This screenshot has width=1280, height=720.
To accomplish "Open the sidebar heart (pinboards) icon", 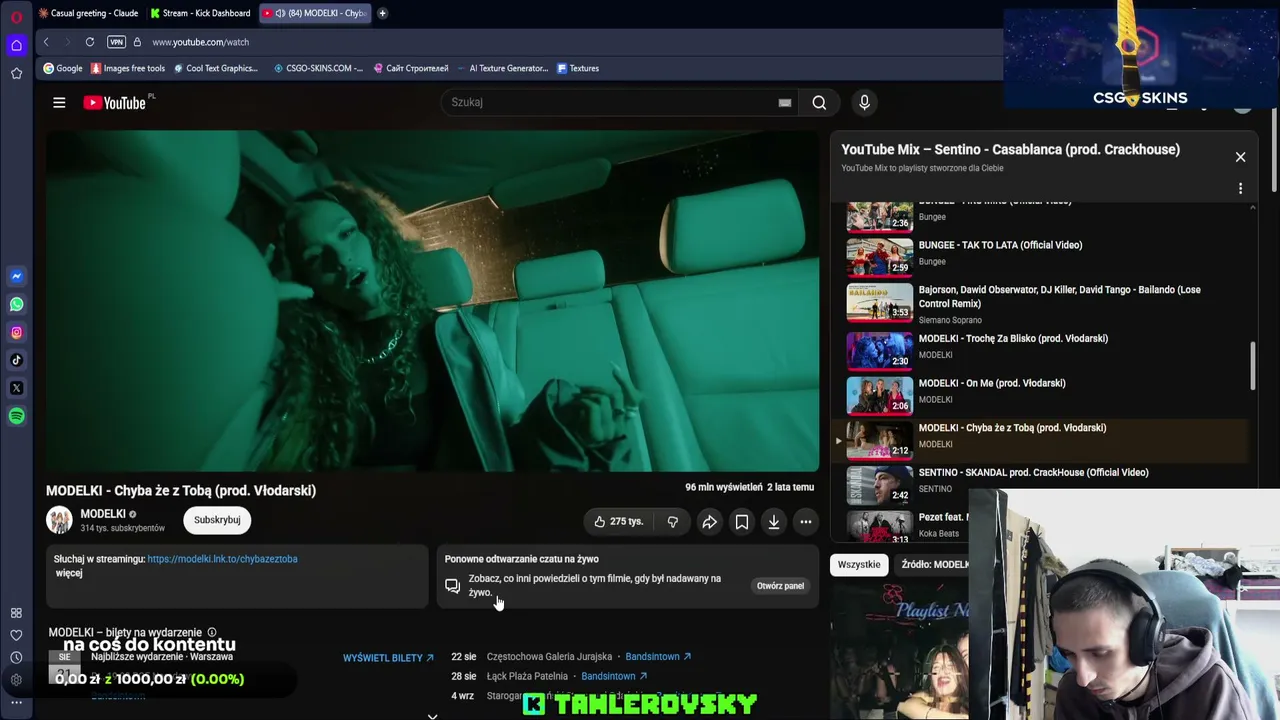I will pos(16,635).
